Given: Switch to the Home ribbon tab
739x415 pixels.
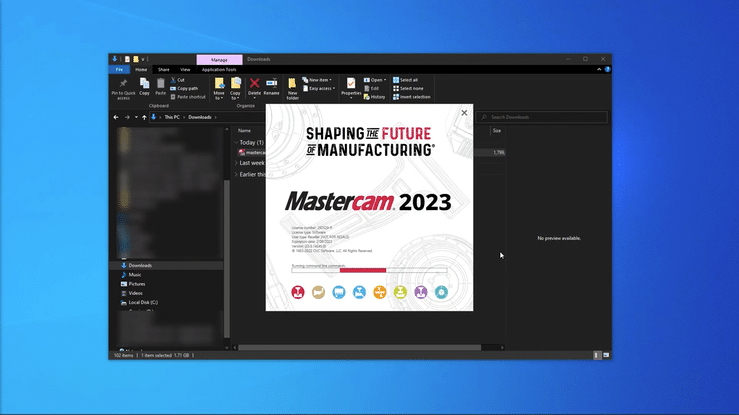Looking at the screenshot, I should (x=141, y=70).
